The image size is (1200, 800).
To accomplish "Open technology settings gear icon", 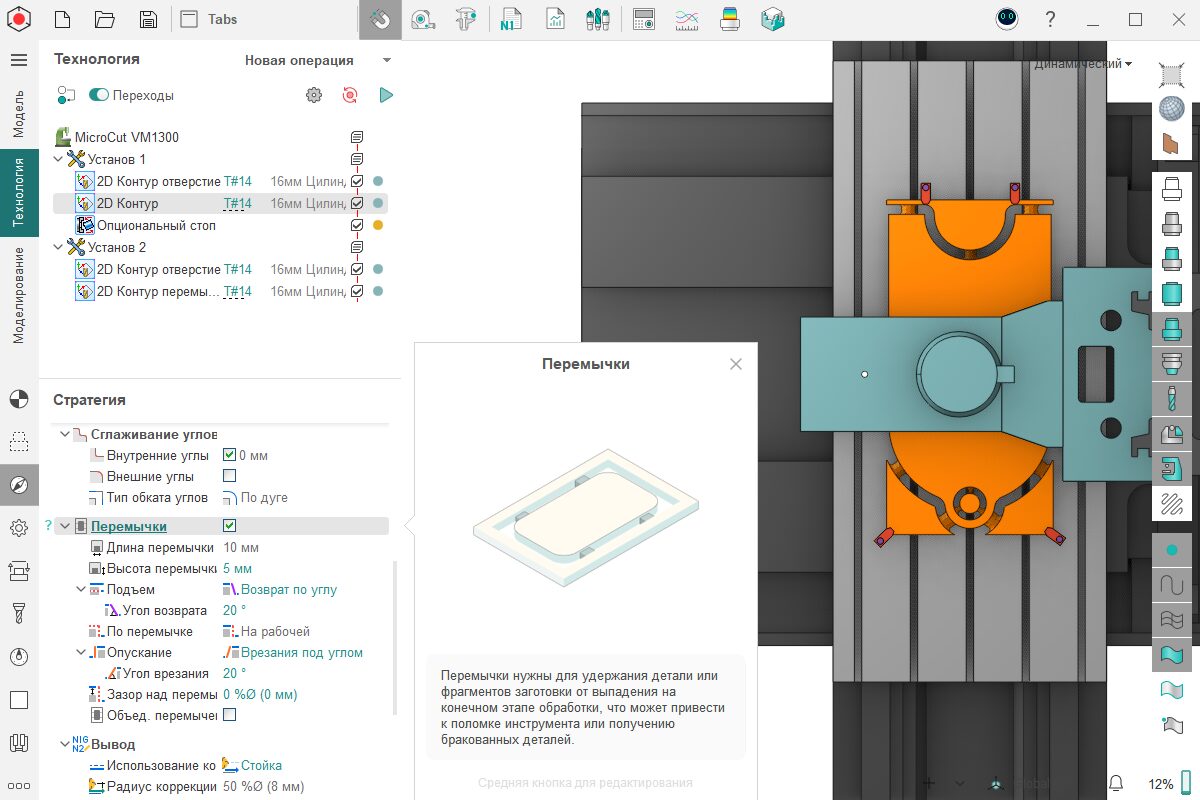I will pyautogui.click(x=314, y=95).
